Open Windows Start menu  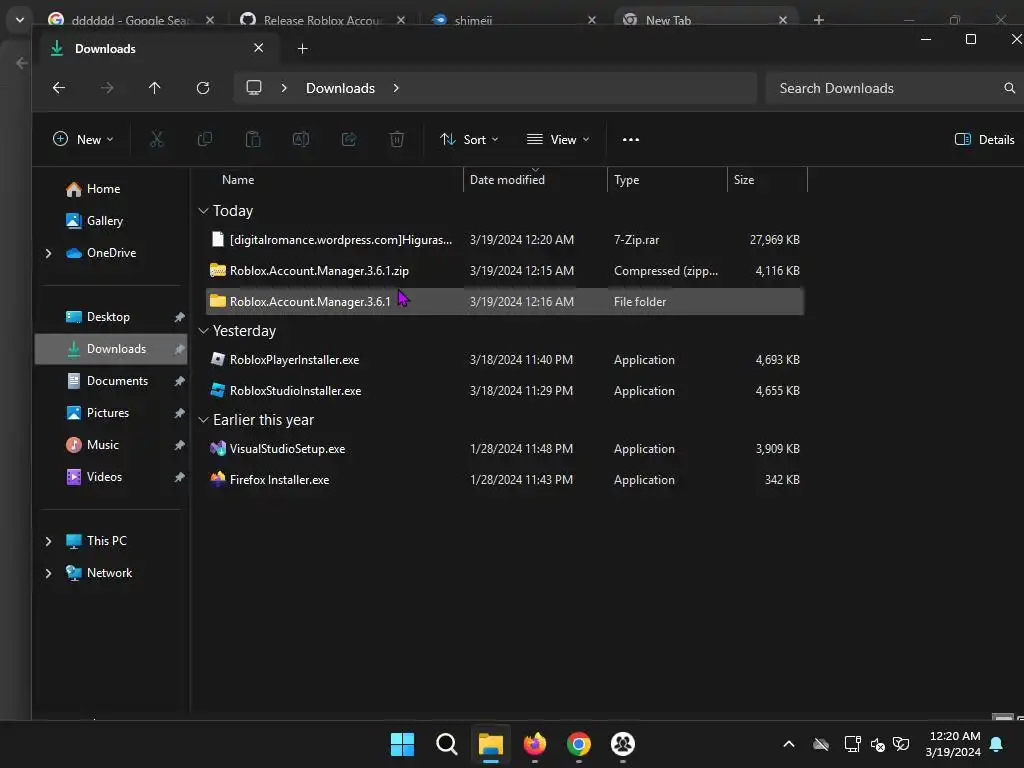tap(402, 744)
